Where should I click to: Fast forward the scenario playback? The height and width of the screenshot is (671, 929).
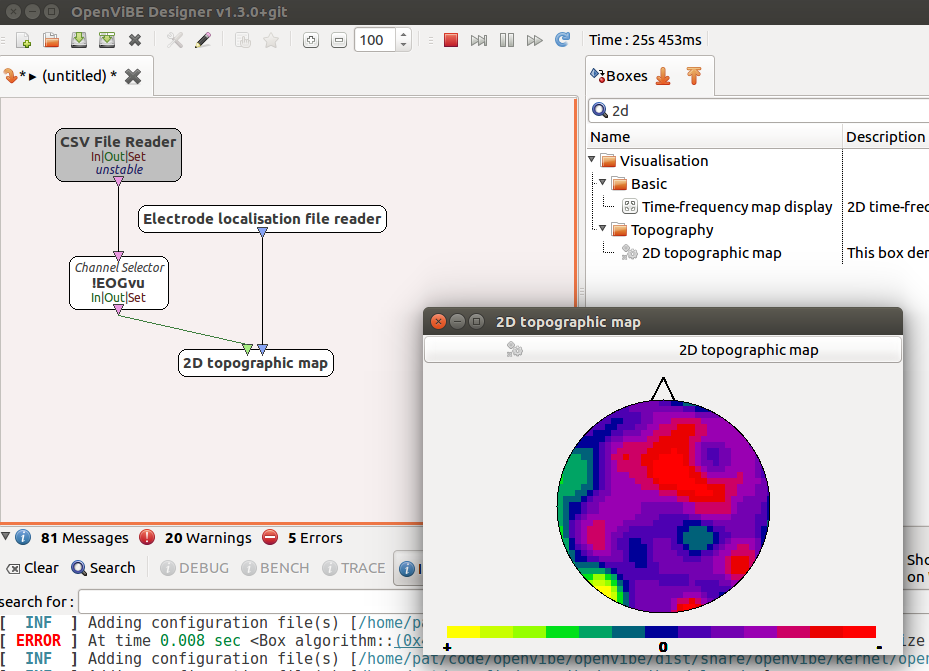tap(534, 40)
